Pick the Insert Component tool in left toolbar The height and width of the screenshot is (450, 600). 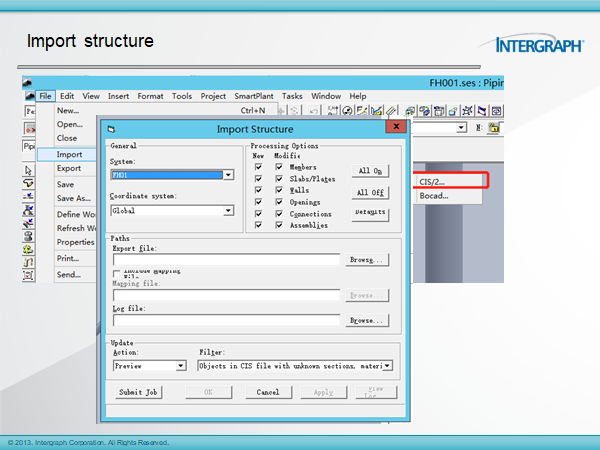pos(28,210)
